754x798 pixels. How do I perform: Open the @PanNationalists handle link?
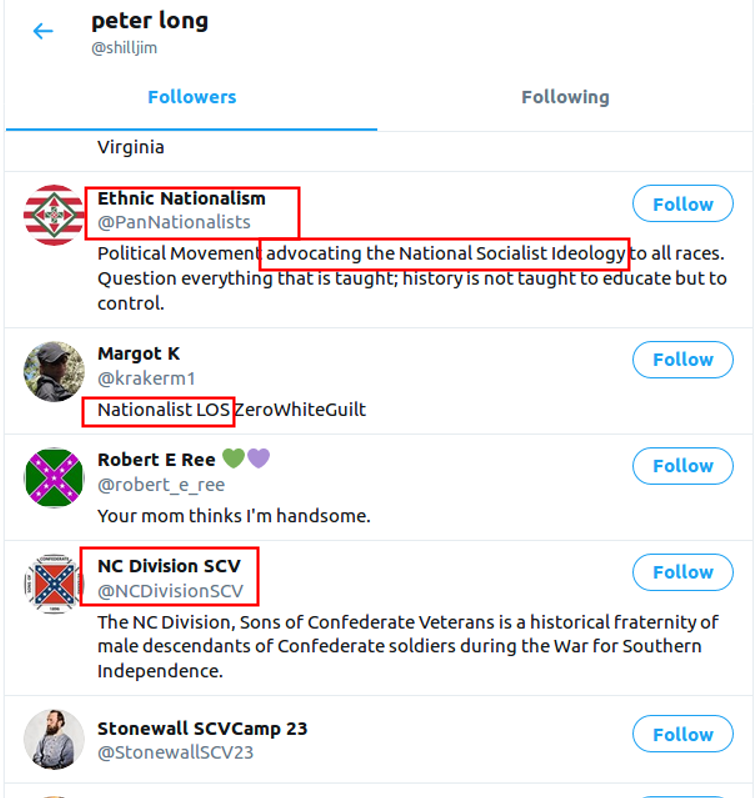point(174,222)
